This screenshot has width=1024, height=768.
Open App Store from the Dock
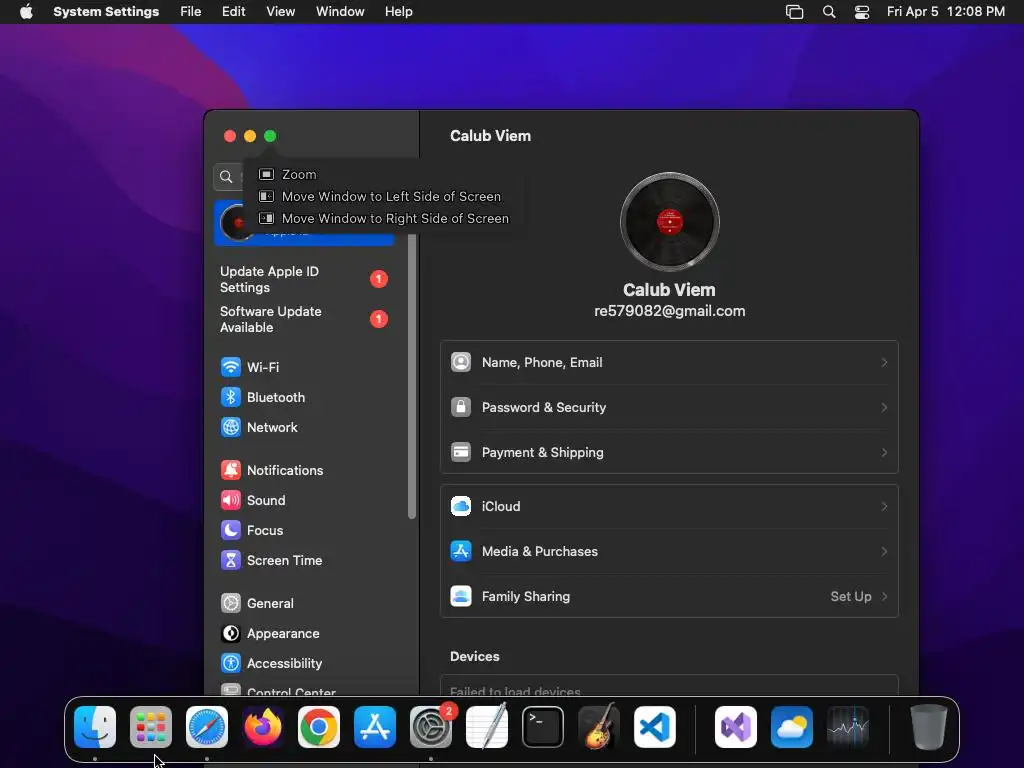point(375,727)
